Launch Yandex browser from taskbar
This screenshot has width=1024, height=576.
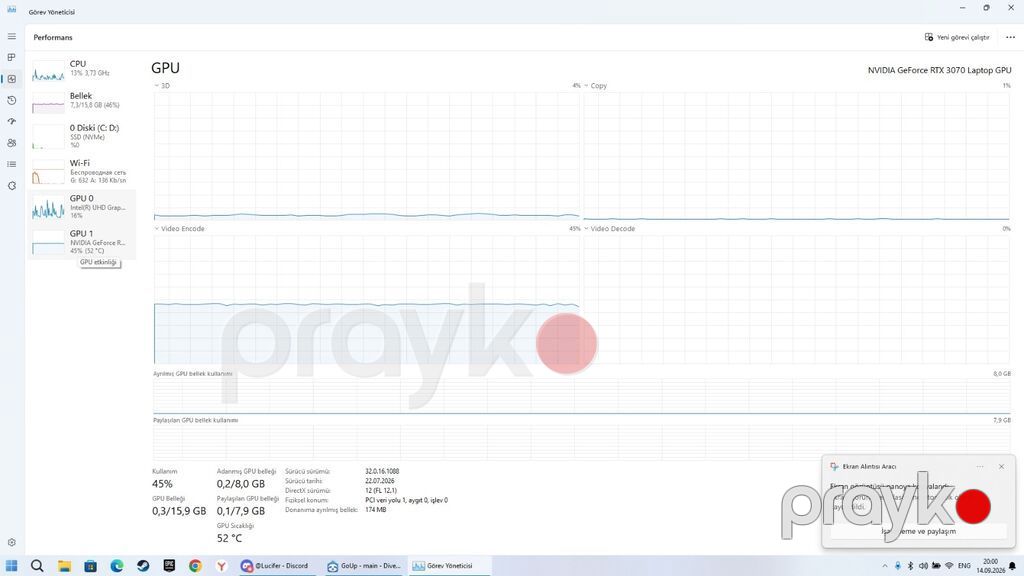pos(221,566)
